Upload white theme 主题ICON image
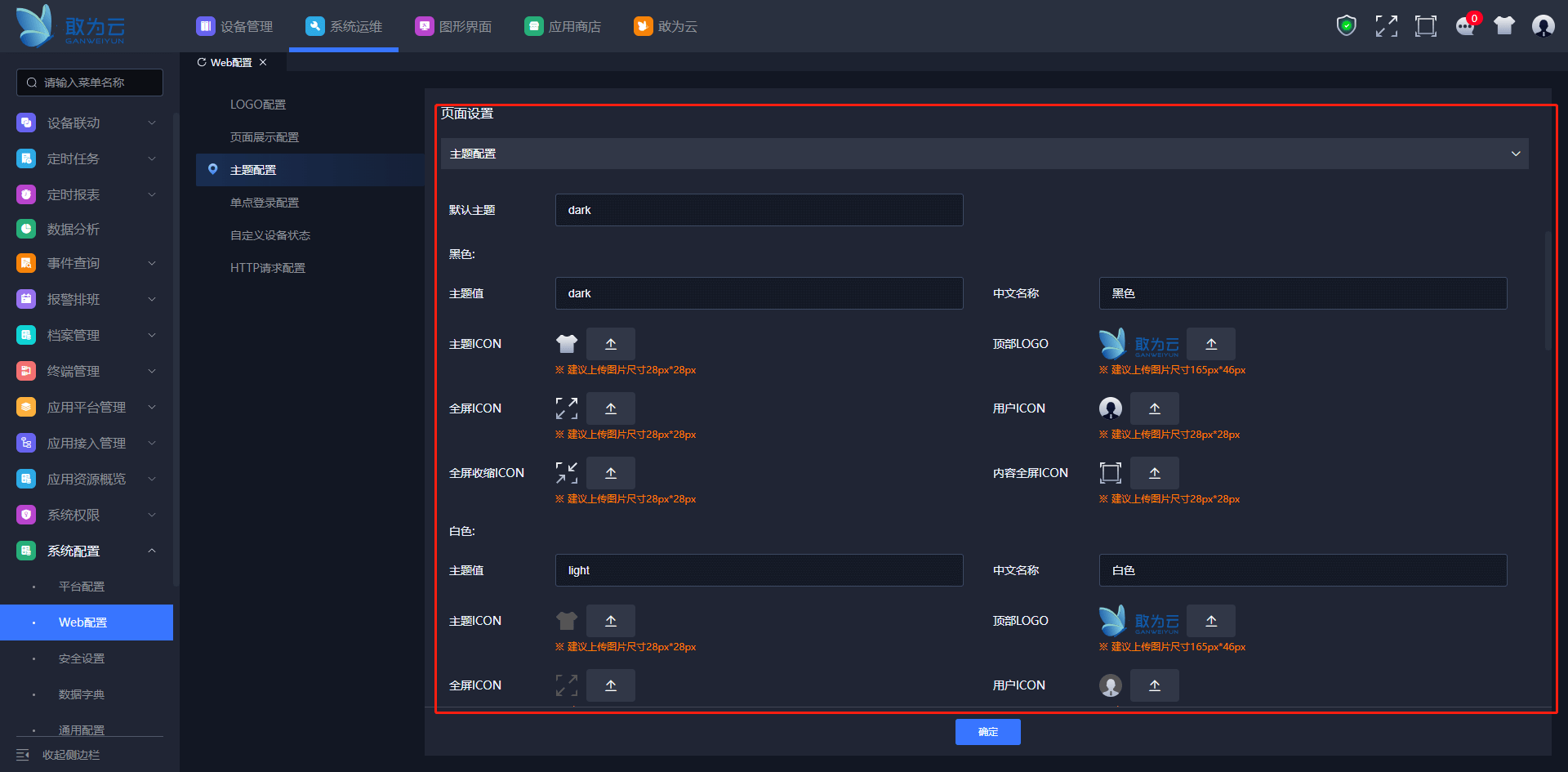1568x772 pixels. [x=611, y=621]
